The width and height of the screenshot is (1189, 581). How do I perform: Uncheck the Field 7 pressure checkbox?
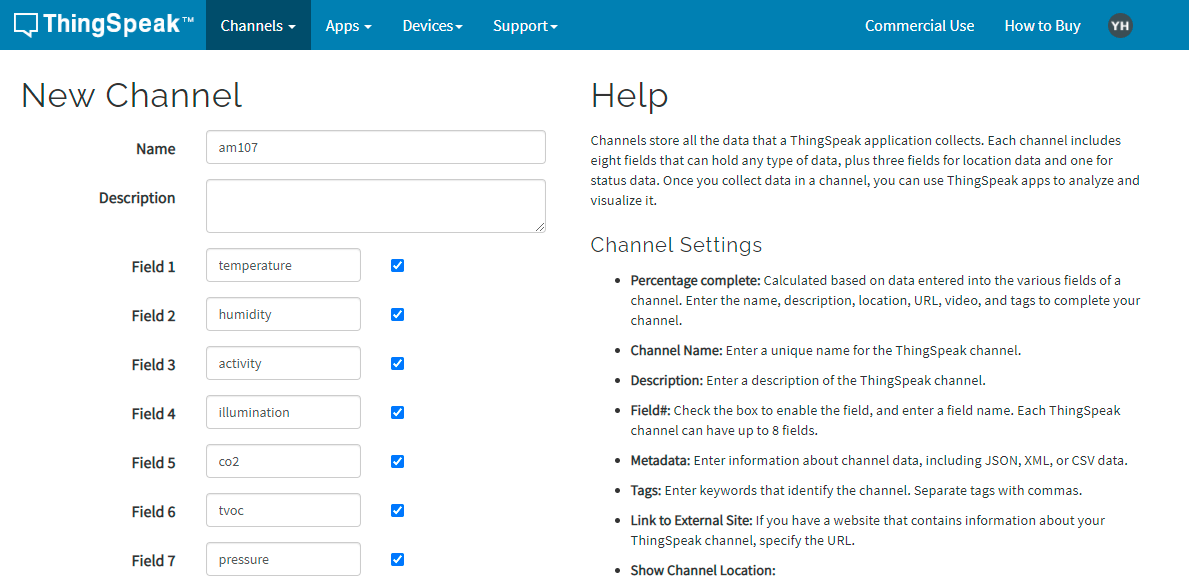click(397, 560)
